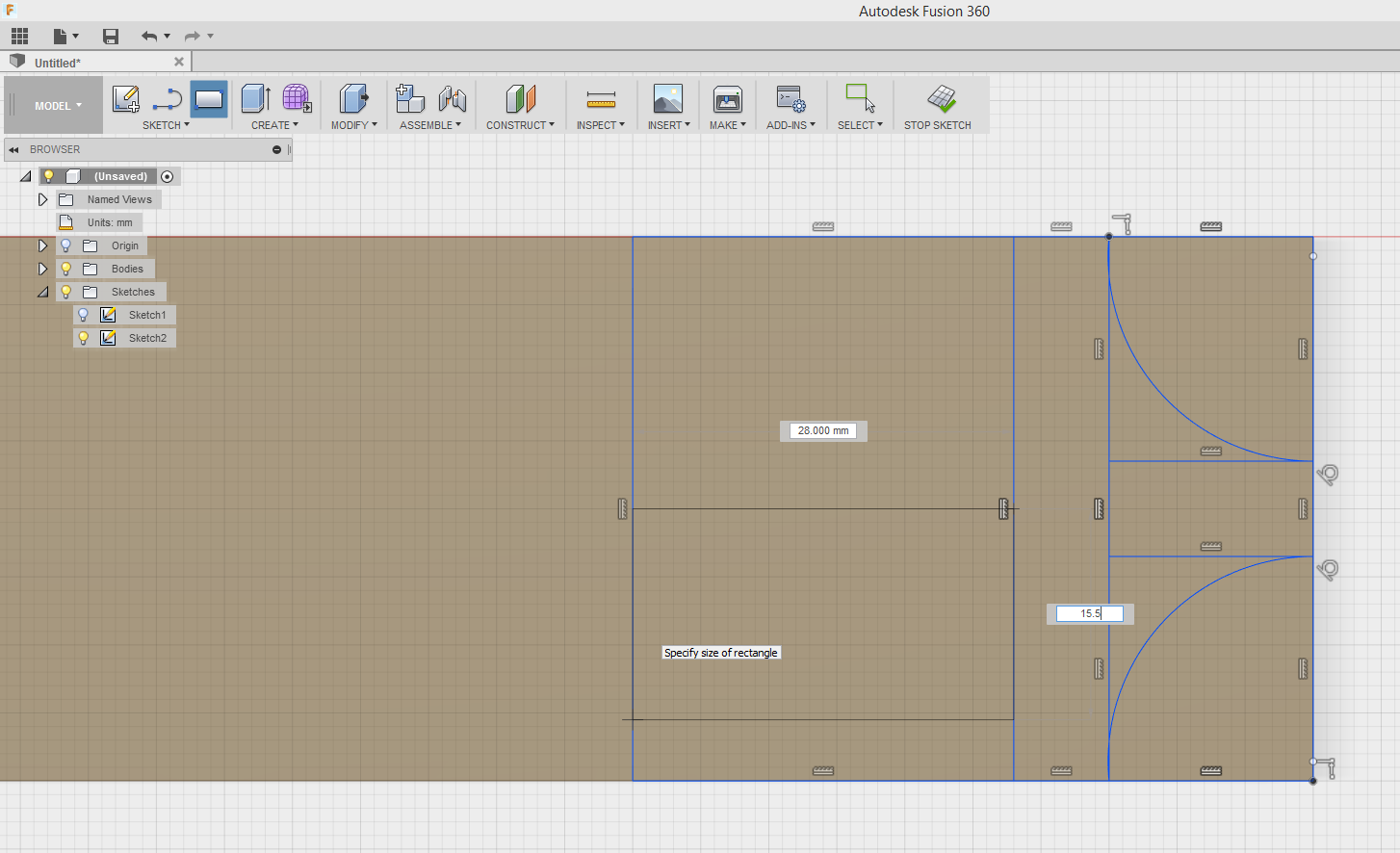
Task: Expand the Named Views folder
Action: tap(42, 199)
